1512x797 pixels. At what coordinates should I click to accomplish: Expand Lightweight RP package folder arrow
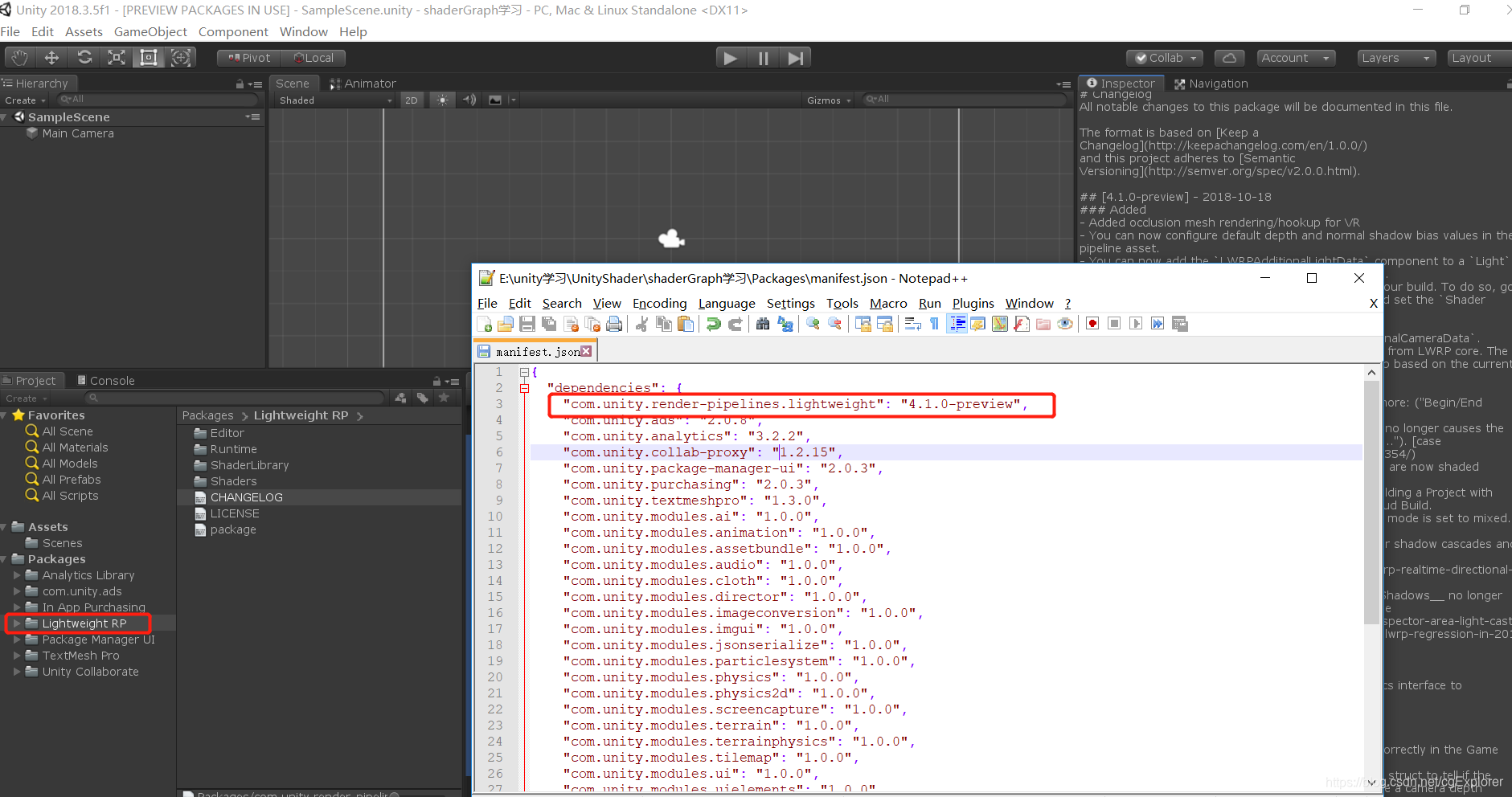[17, 623]
